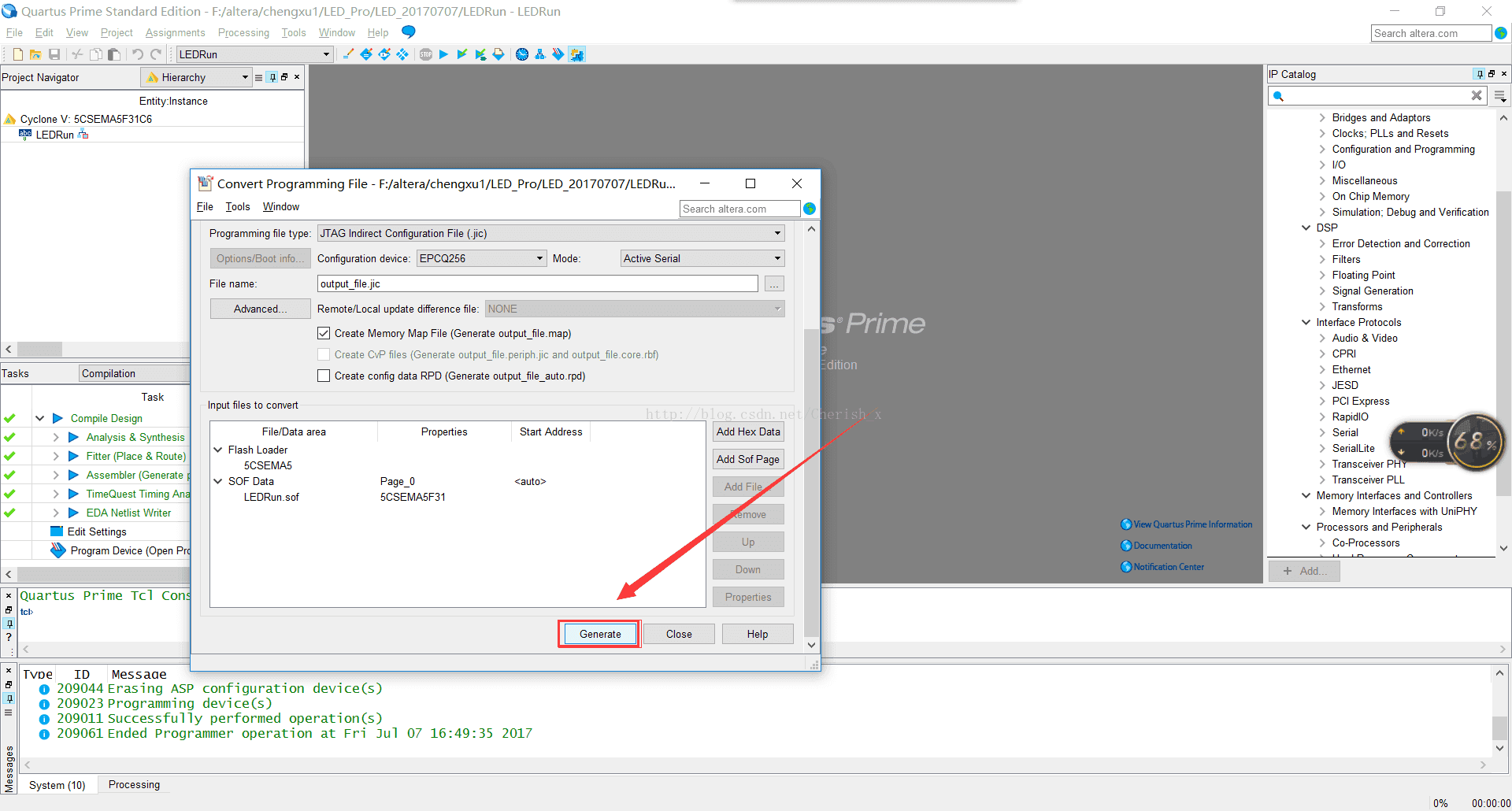Click the Add Hex Data button
Image resolution: width=1512 pixels, height=811 pixels.
click(748, 431)
